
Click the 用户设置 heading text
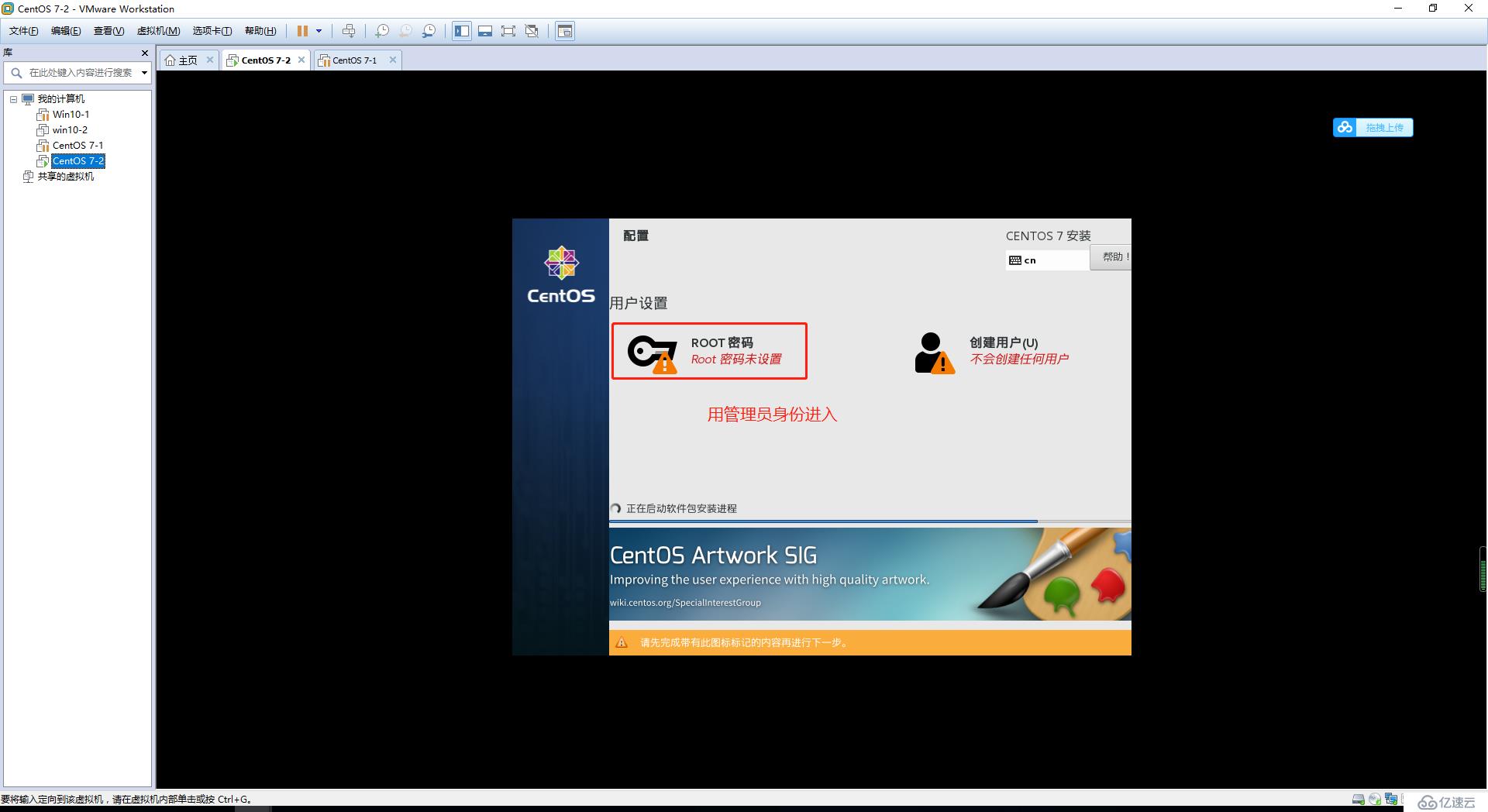point(639,303)
